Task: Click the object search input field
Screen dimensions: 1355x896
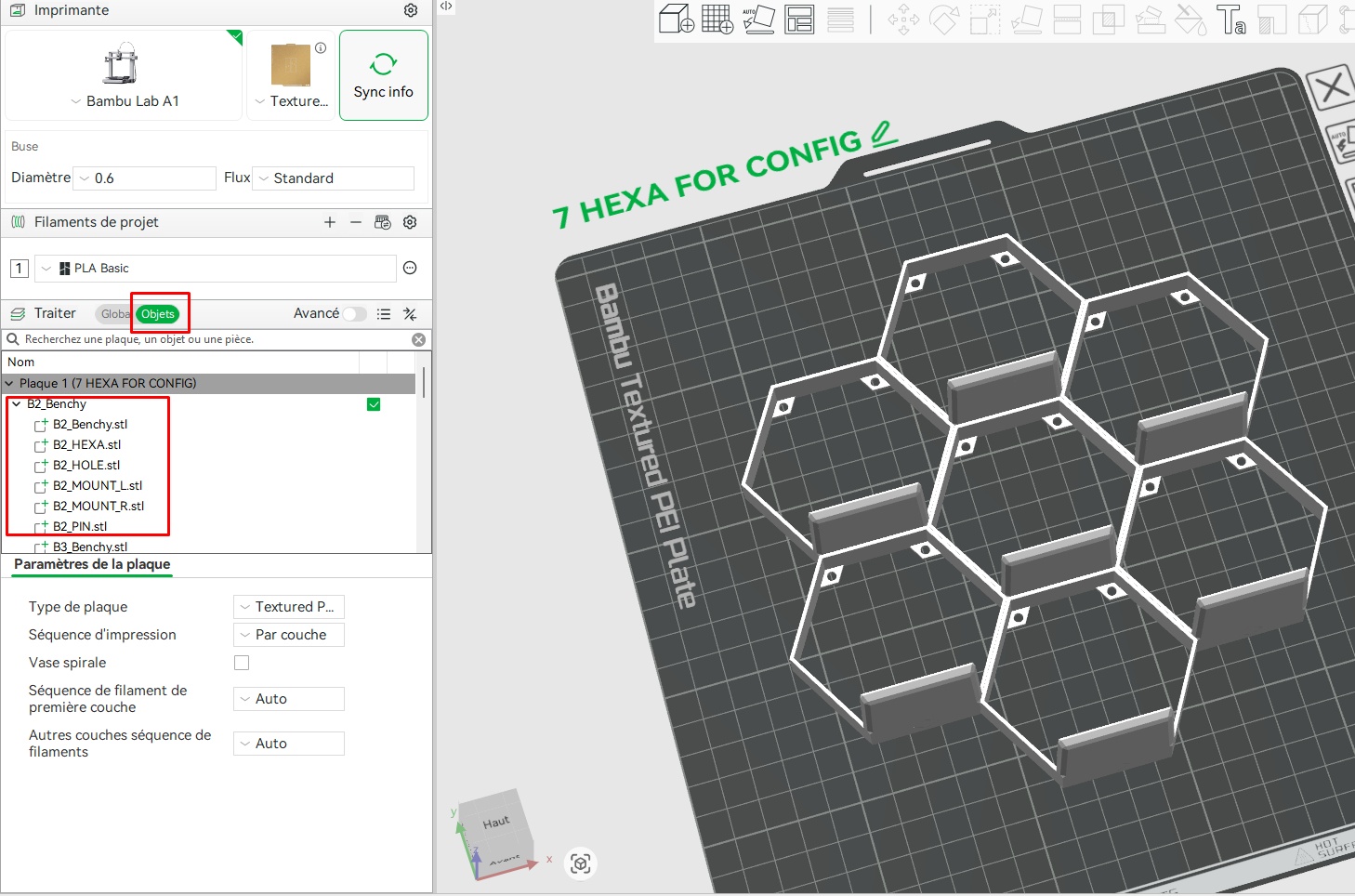Action: (216, 340)
